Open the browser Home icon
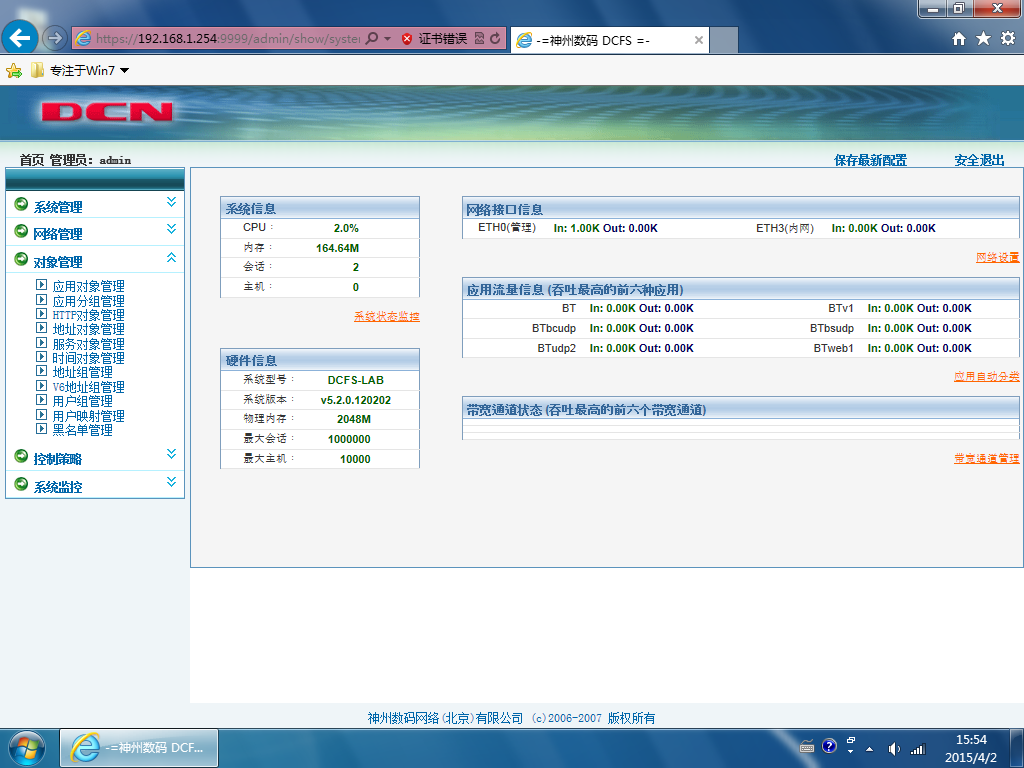The image size is (1024, 768). pos(959,39)
